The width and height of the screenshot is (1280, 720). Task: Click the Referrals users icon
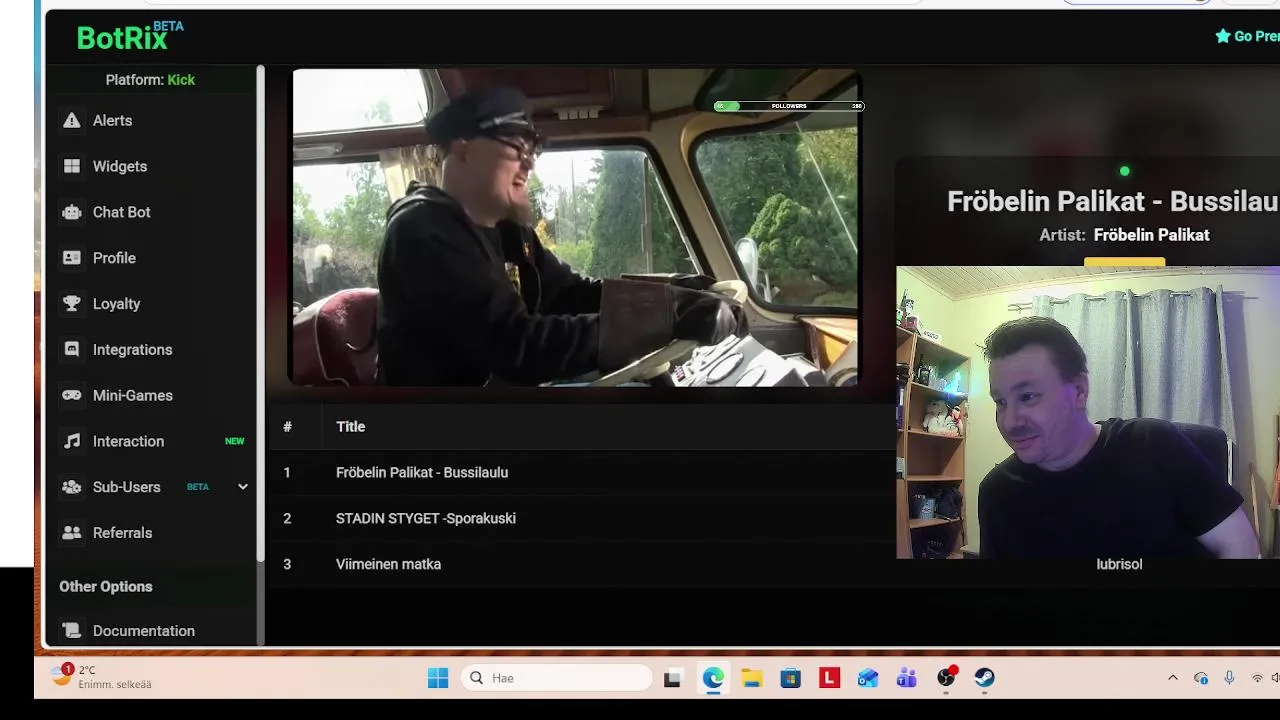[71, 533]
